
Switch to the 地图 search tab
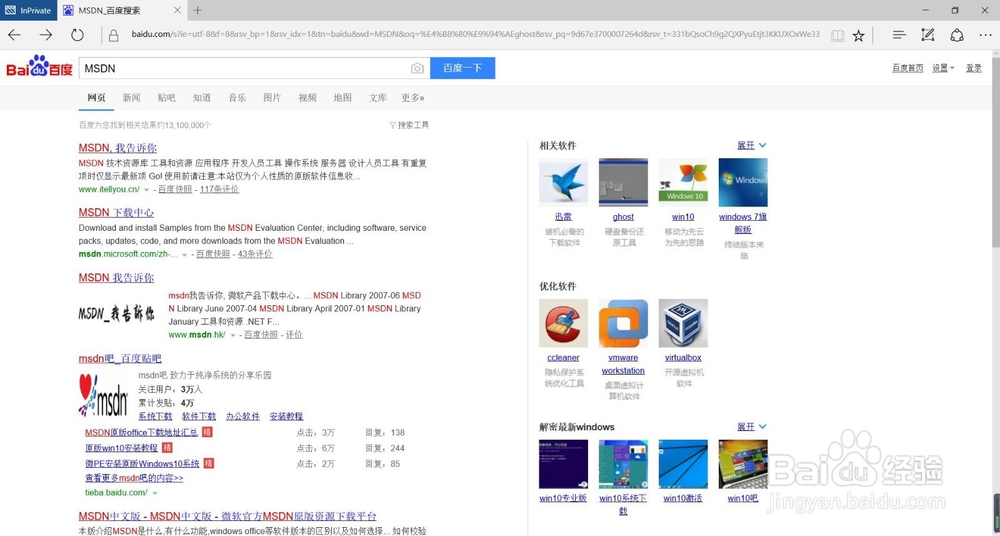342,98
